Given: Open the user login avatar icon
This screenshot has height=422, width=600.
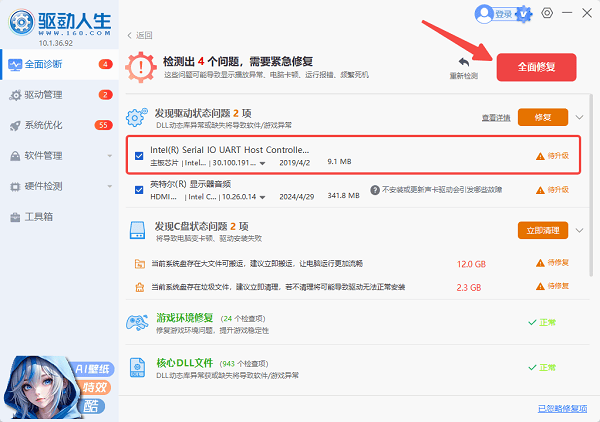Looking at the screenshot, I should coord(484,14).
